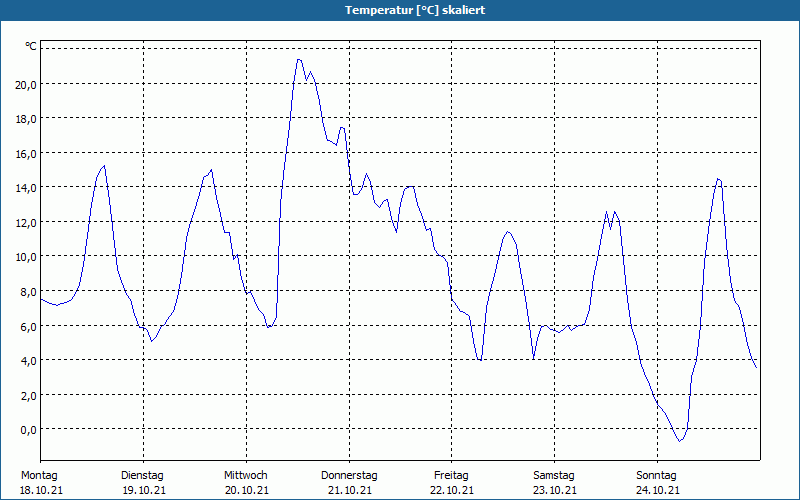Click the 14,0 y-axis label
Image resolution: width=800 pixels, height=500 pixels.
pyautogui.click(x=26, y=188)
